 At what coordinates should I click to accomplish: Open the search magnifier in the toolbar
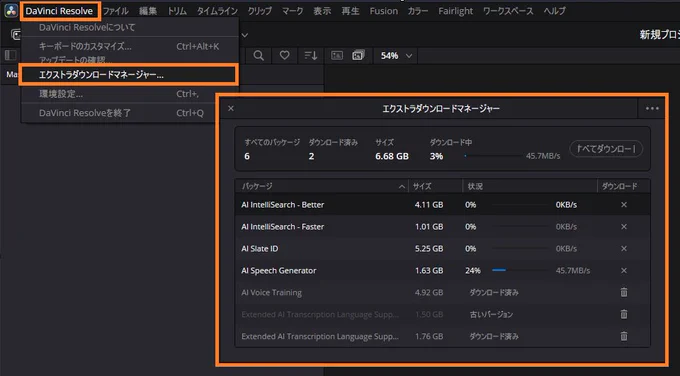[x=258, y=56]
